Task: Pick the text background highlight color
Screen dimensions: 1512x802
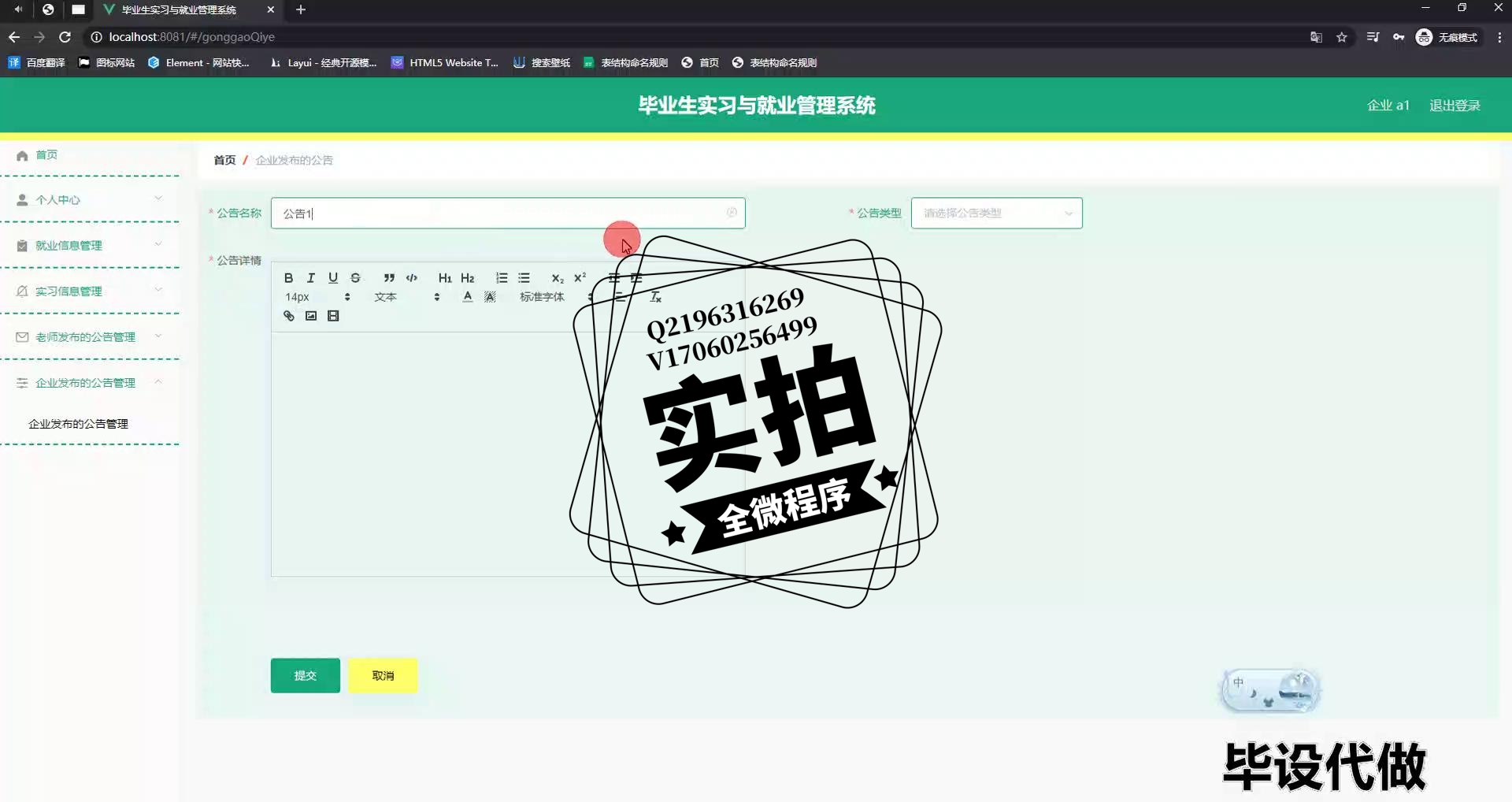Action: 490,297
